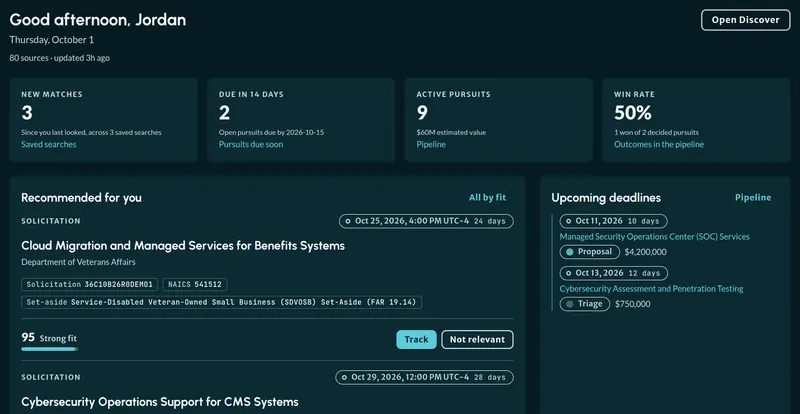This screenshot has width=800, height=414.
Task: Click the 80 sources updated 3h ago text
Action: (60, 58)
